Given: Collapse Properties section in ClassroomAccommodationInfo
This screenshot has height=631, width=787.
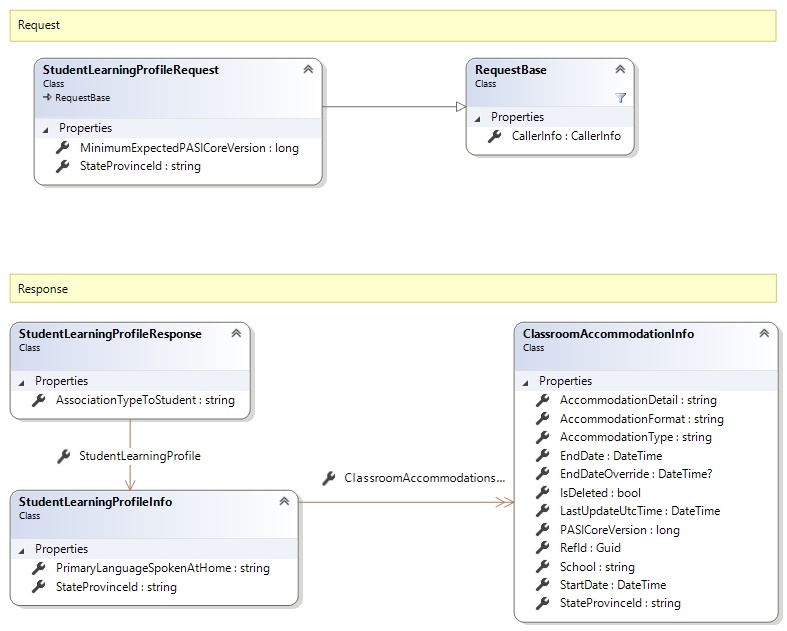Looking at the screenshot, I should [525, 382].
